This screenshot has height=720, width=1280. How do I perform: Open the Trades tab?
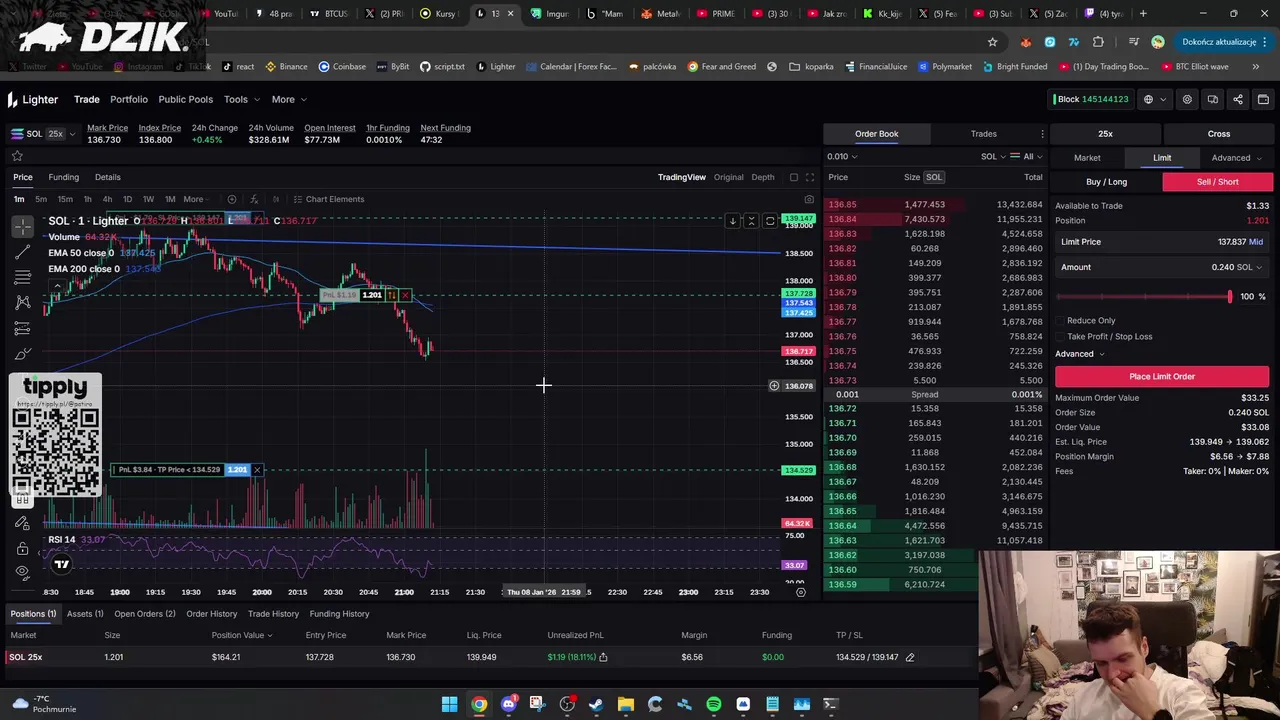tap(983, 134)
